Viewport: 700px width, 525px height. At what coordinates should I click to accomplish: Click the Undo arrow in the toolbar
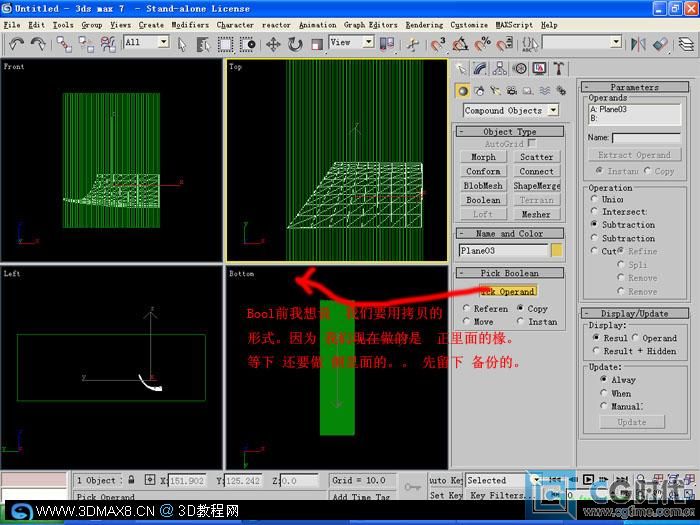(x=17, y=44)
